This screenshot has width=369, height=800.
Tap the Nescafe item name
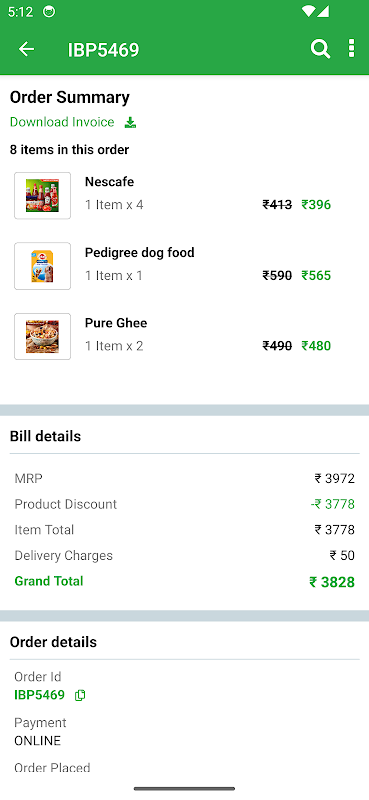109,182
